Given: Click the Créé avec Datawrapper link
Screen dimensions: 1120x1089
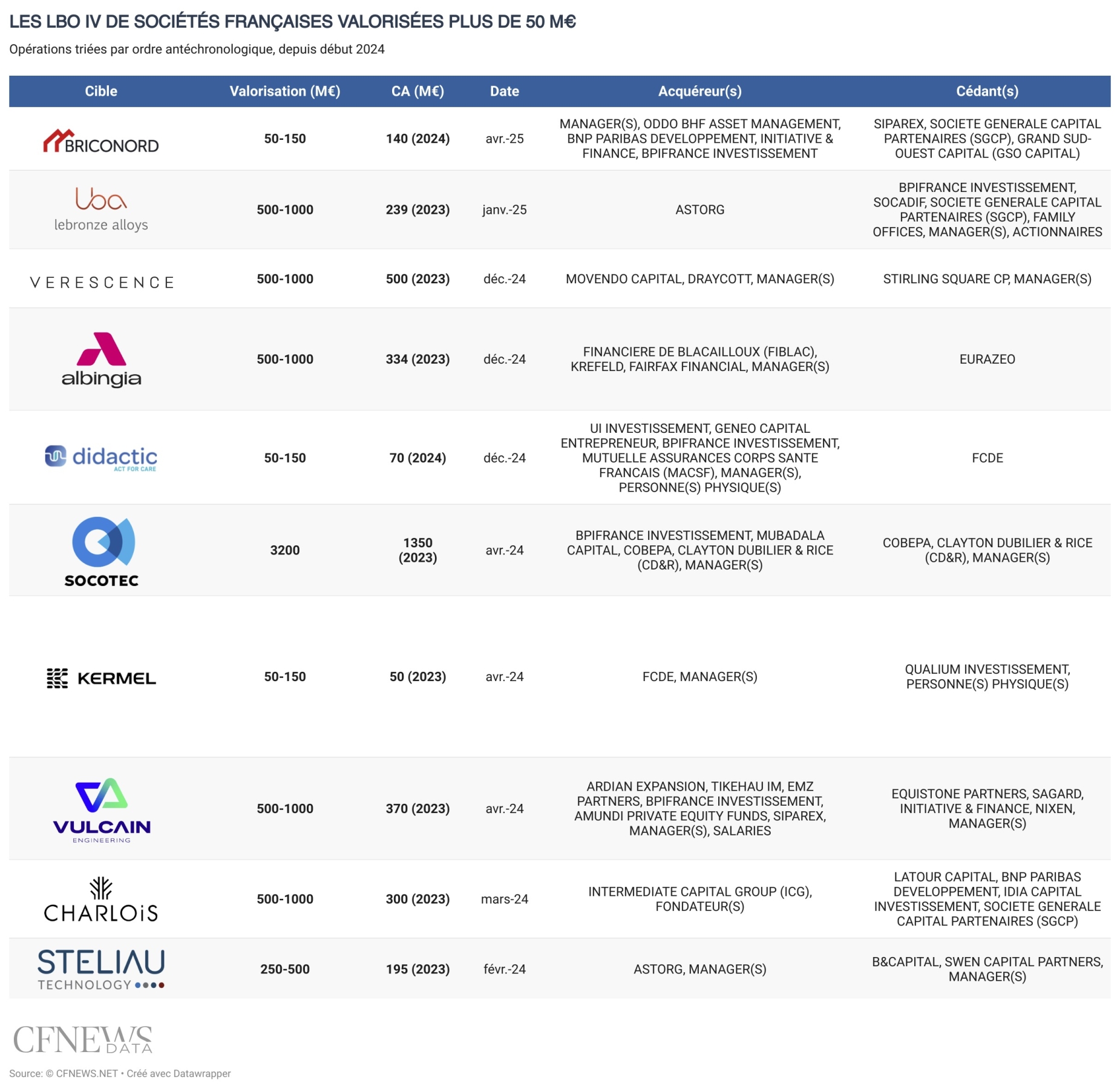Looking at the screenshot, I should tap(178, 1073).
